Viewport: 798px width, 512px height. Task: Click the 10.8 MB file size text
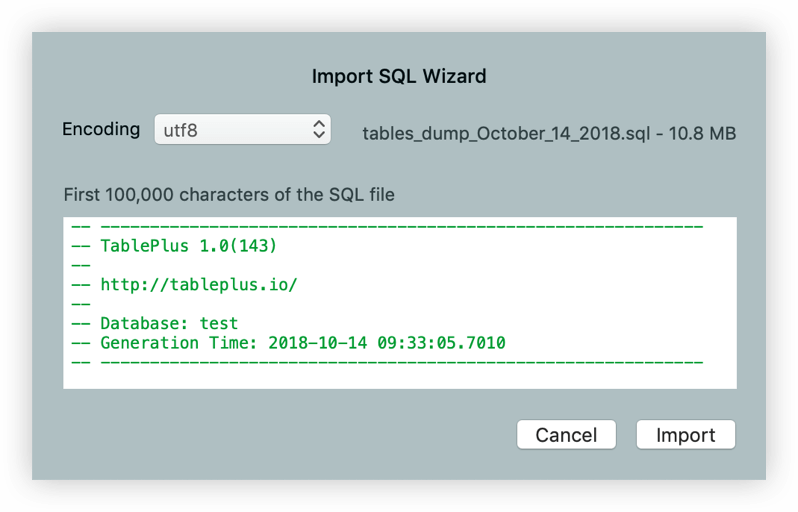pos(709,133)
